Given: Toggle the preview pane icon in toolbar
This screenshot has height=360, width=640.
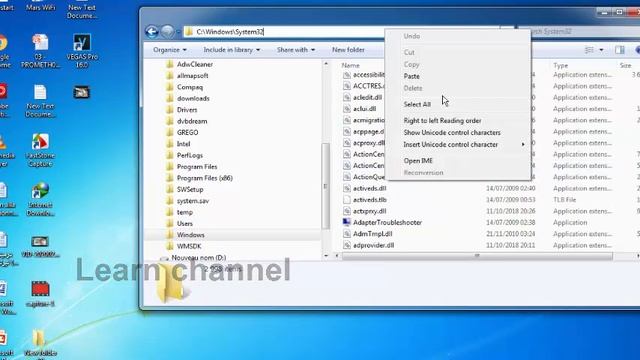Looking at the screenshot, I should coord(620,50).
